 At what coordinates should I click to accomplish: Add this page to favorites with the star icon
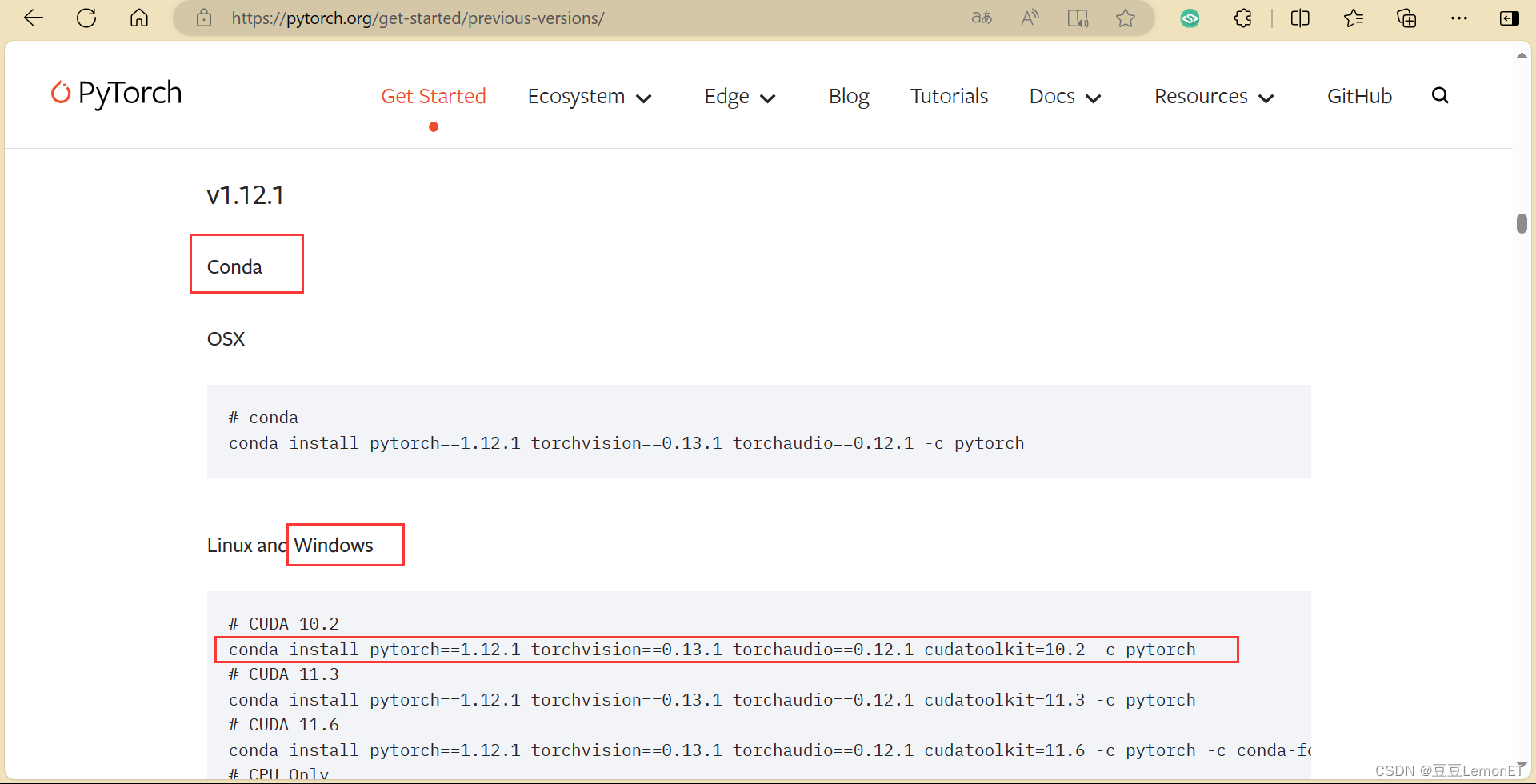click(x=1126, y=18)
